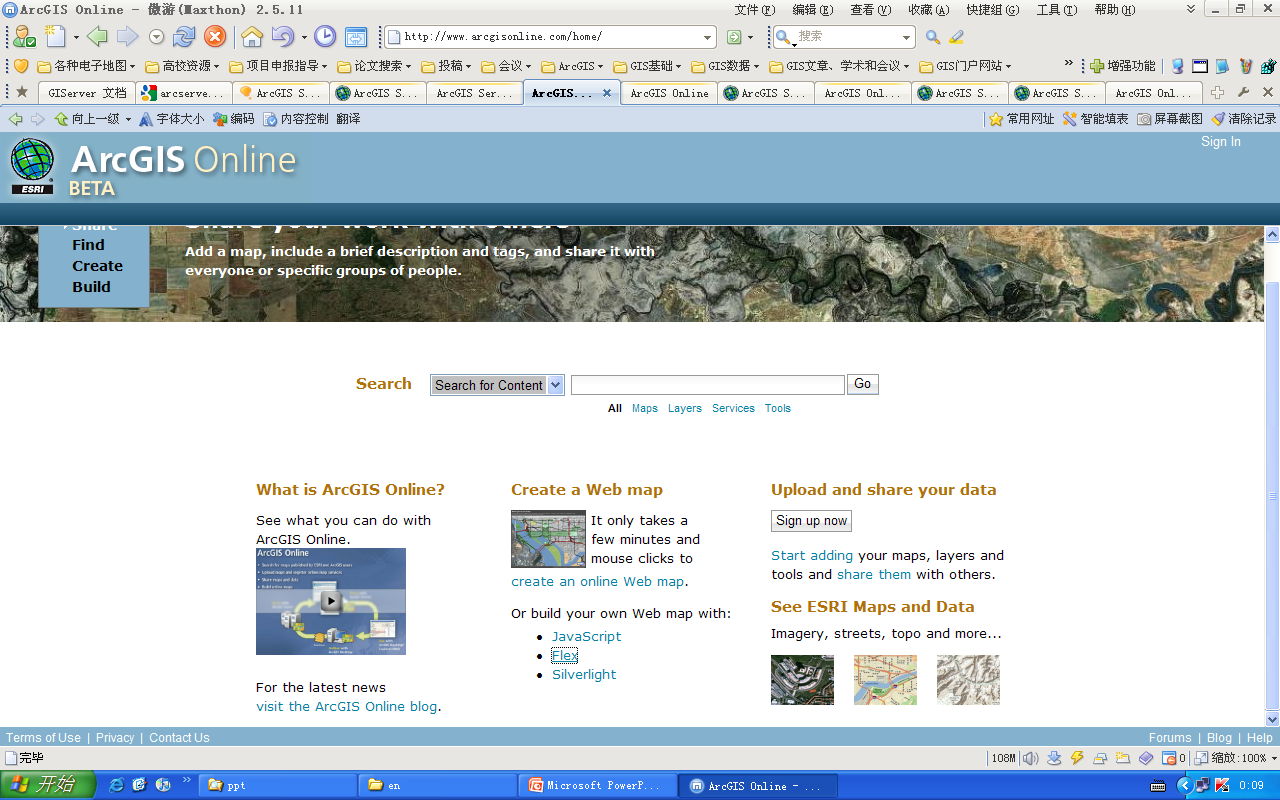
Task: Click the 编码 encoding tool
Action: pyautogui.click(x=234, y=118)
